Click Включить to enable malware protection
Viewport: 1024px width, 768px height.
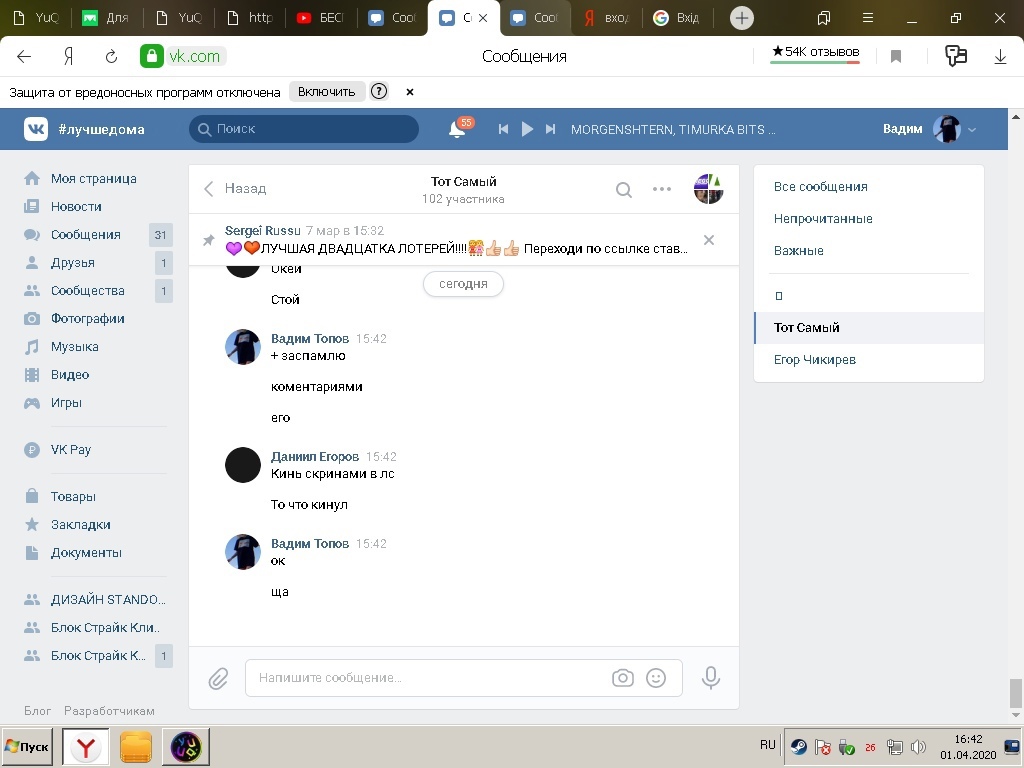coord(327,92)
